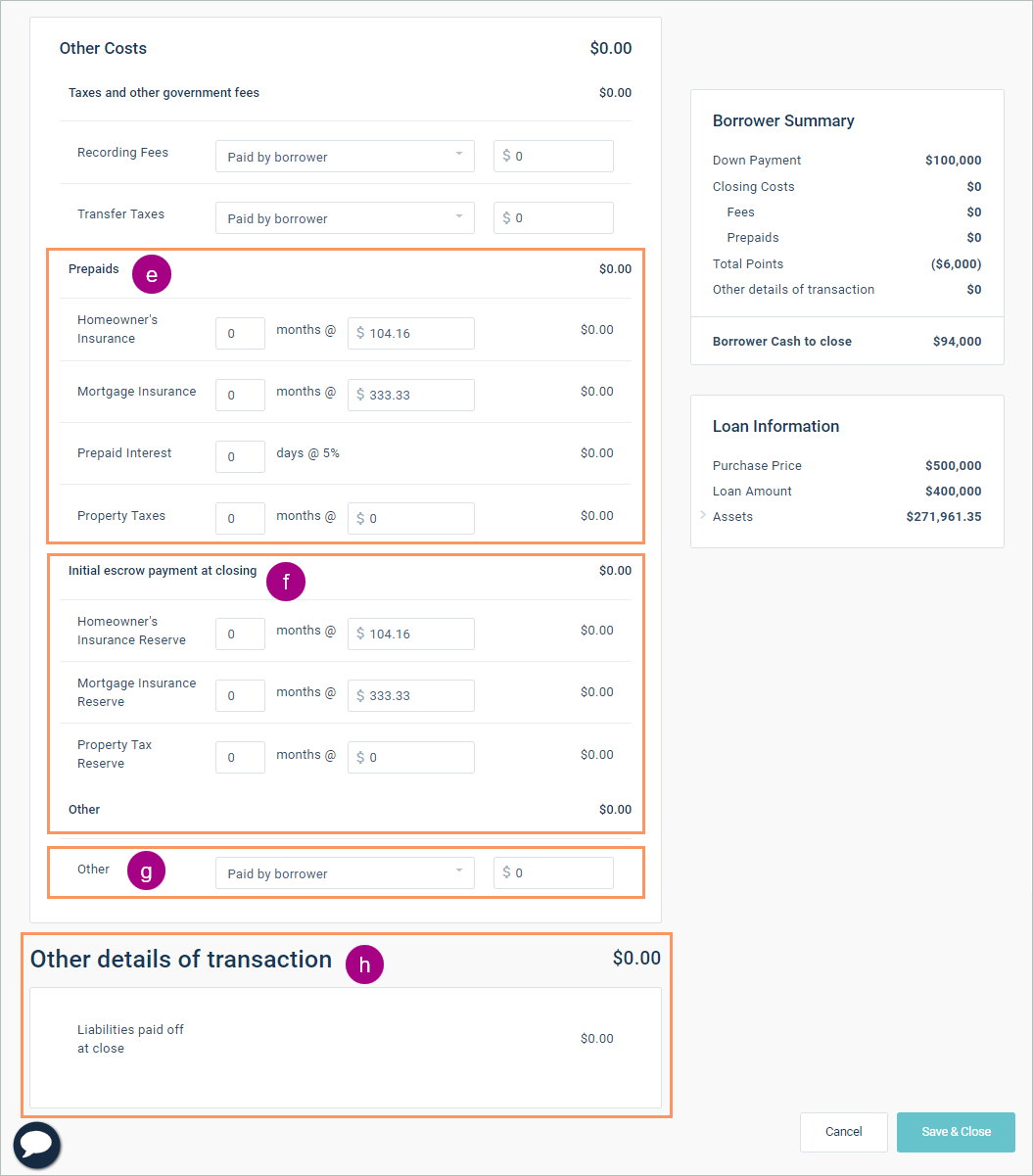Select Loan Amount $400,000 value
The width and height of the screenshot is (1033, 1176).
[953, 492]
